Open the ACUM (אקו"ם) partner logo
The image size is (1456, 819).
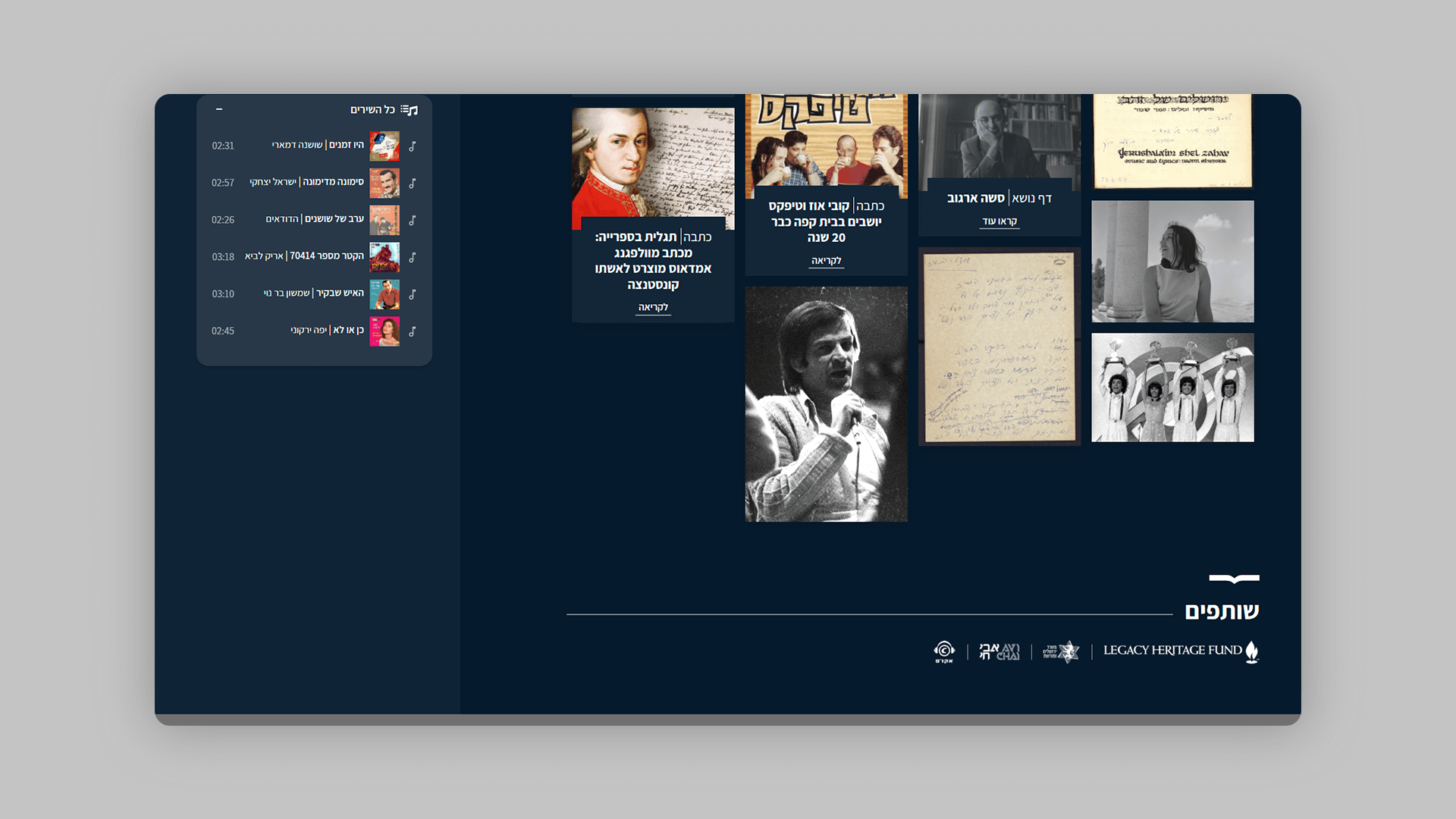pos(943,651)
